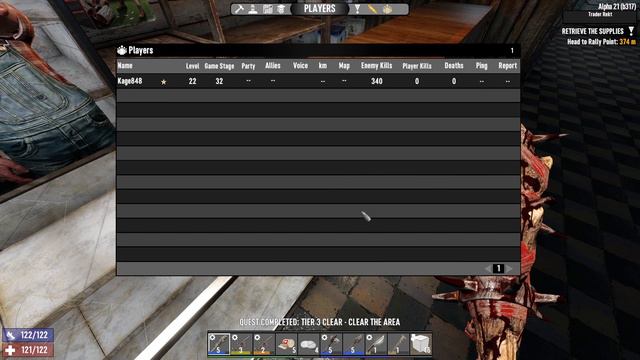Sort players by Level column

pyautogui.click(x=192, y=66)
